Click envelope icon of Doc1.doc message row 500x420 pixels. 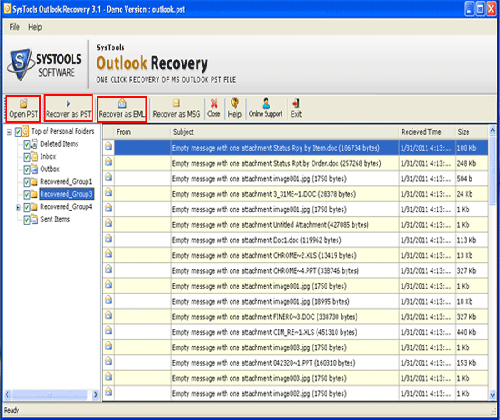click(108, 238)
